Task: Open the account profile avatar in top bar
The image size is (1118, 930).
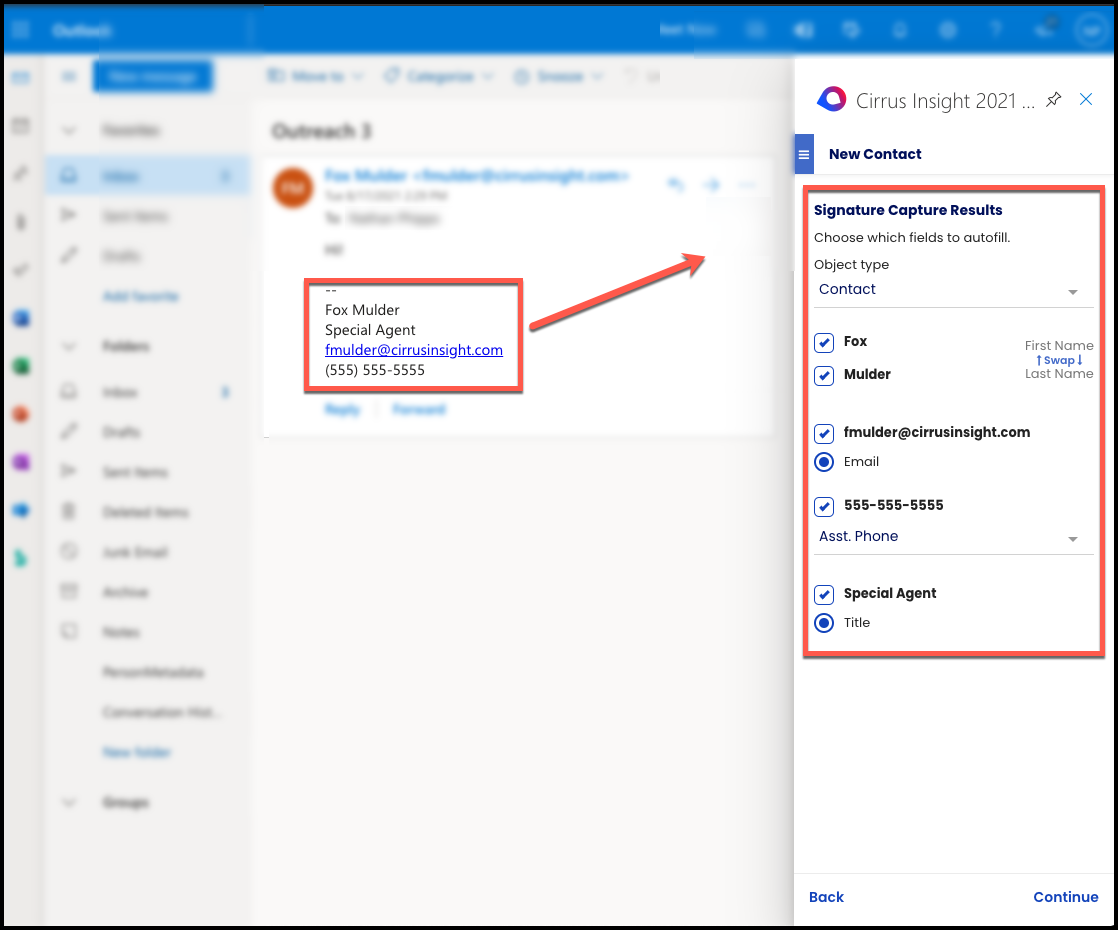Action: tap(1092, 30)
